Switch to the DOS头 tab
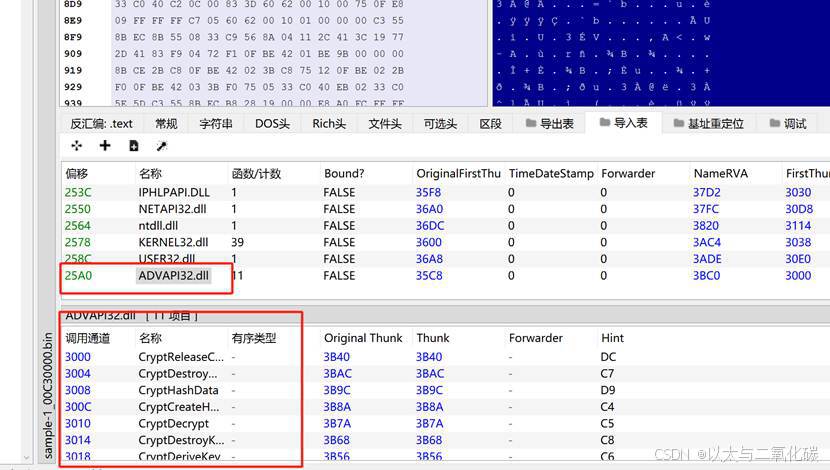The height and width of the screenshot is (470, 830). [272, 123]
